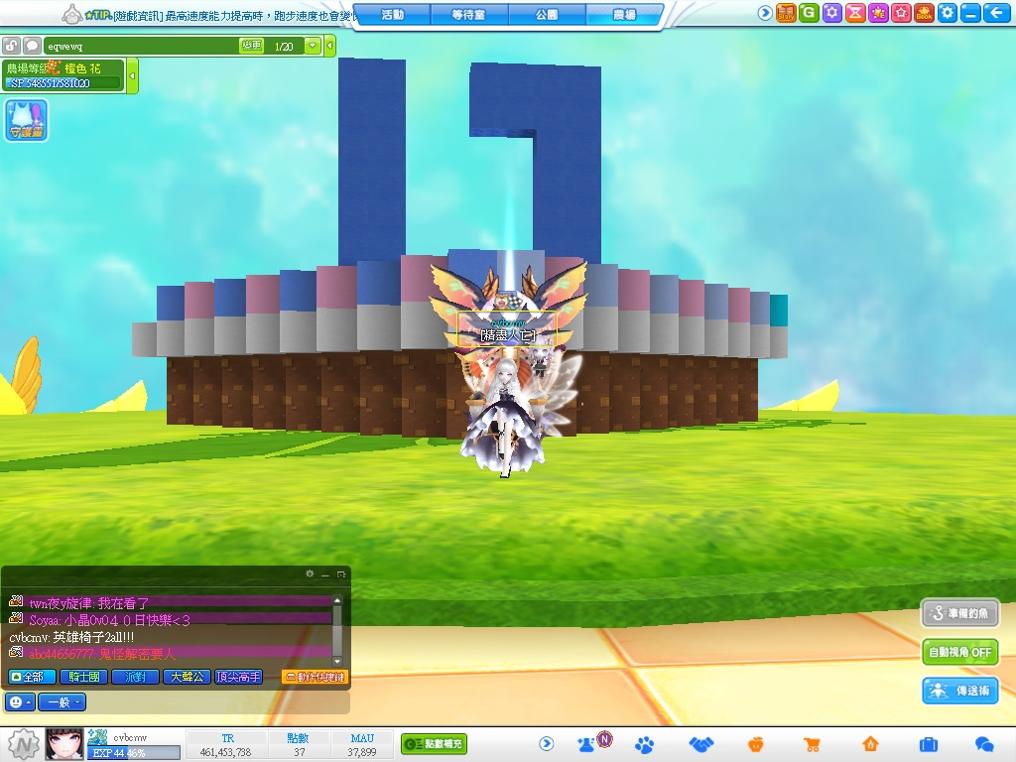
Task: Toggle the 全部 chat filter
Action: click(x=32, y=677)
